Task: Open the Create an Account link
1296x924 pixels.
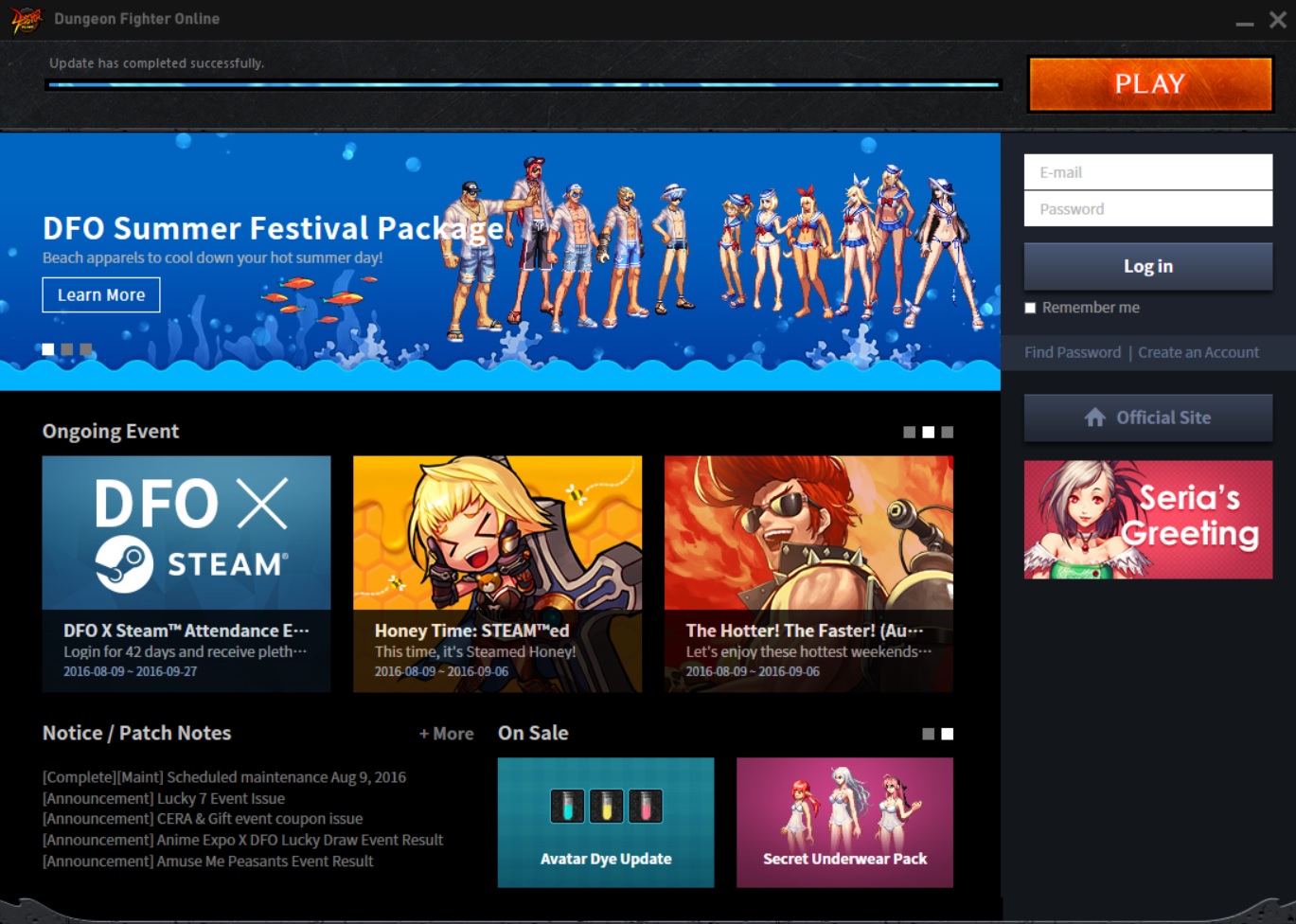Action: pyautogui.click(x=1198, y=352)
